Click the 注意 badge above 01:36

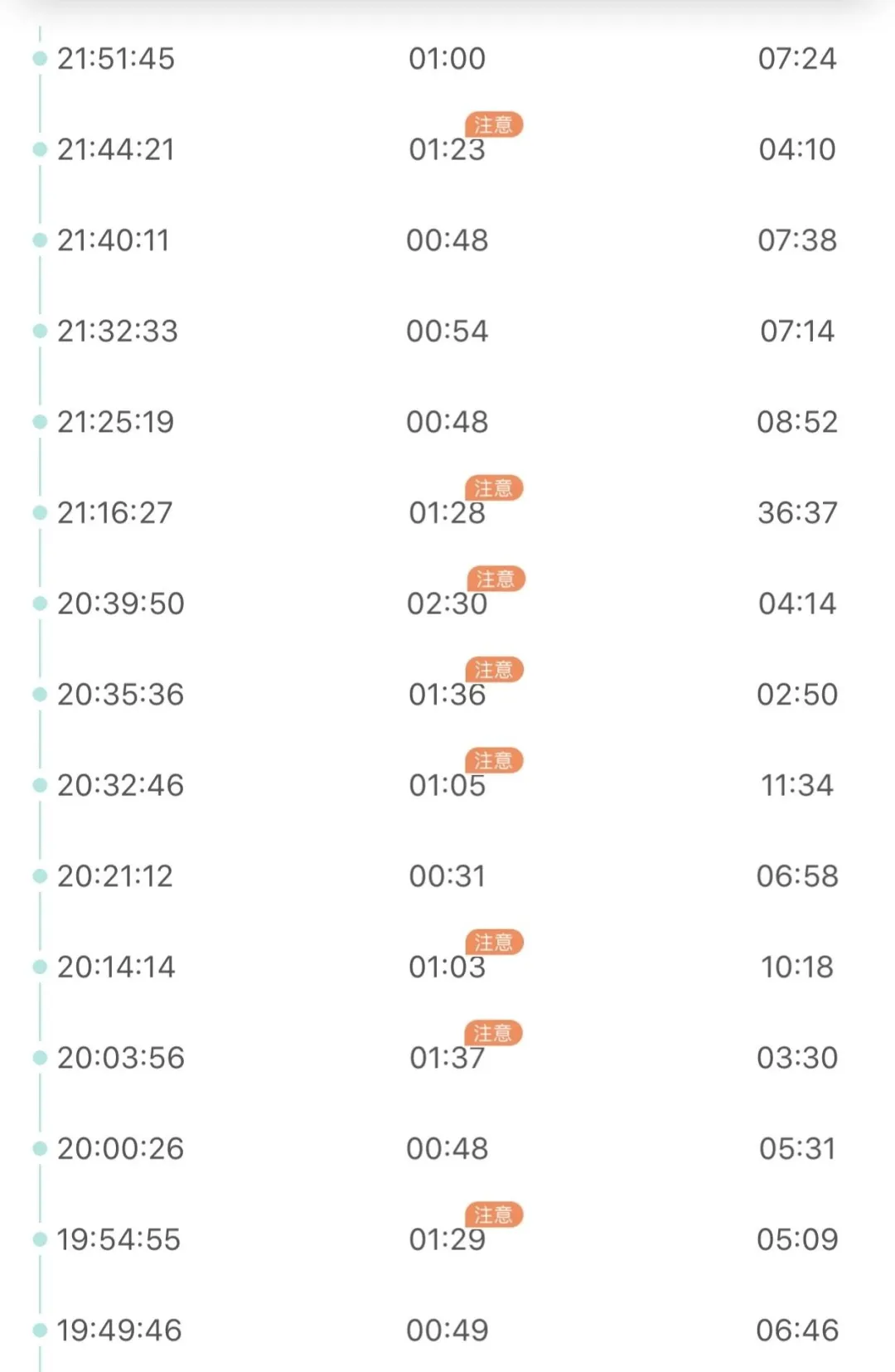494,669
